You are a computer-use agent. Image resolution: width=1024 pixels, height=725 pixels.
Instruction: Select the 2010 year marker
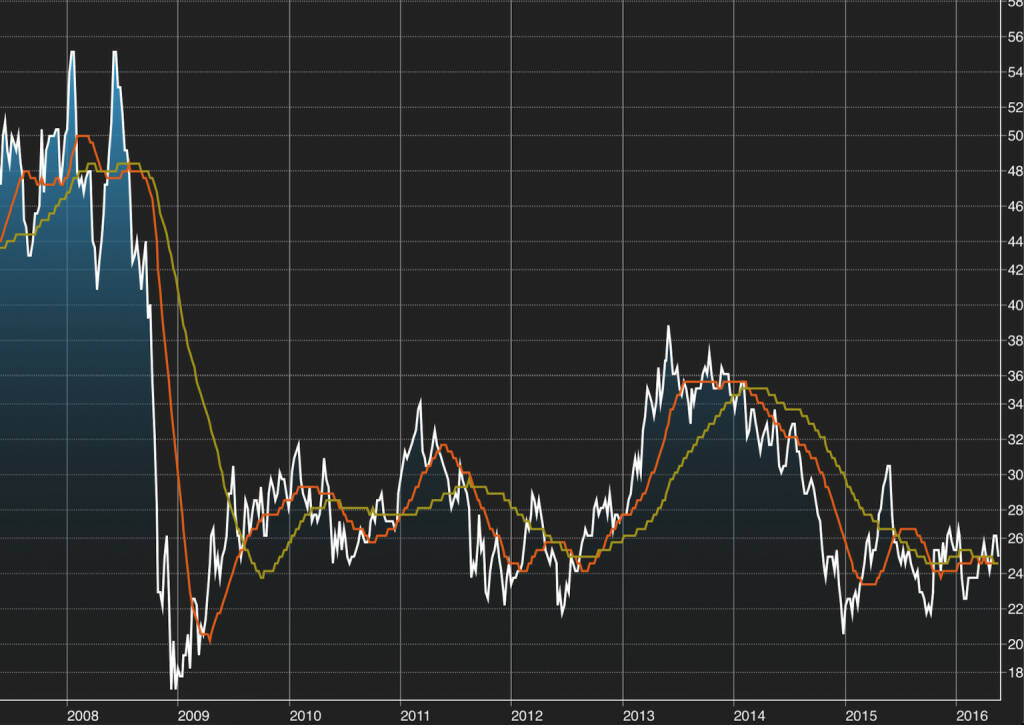[x=305, y=715]
